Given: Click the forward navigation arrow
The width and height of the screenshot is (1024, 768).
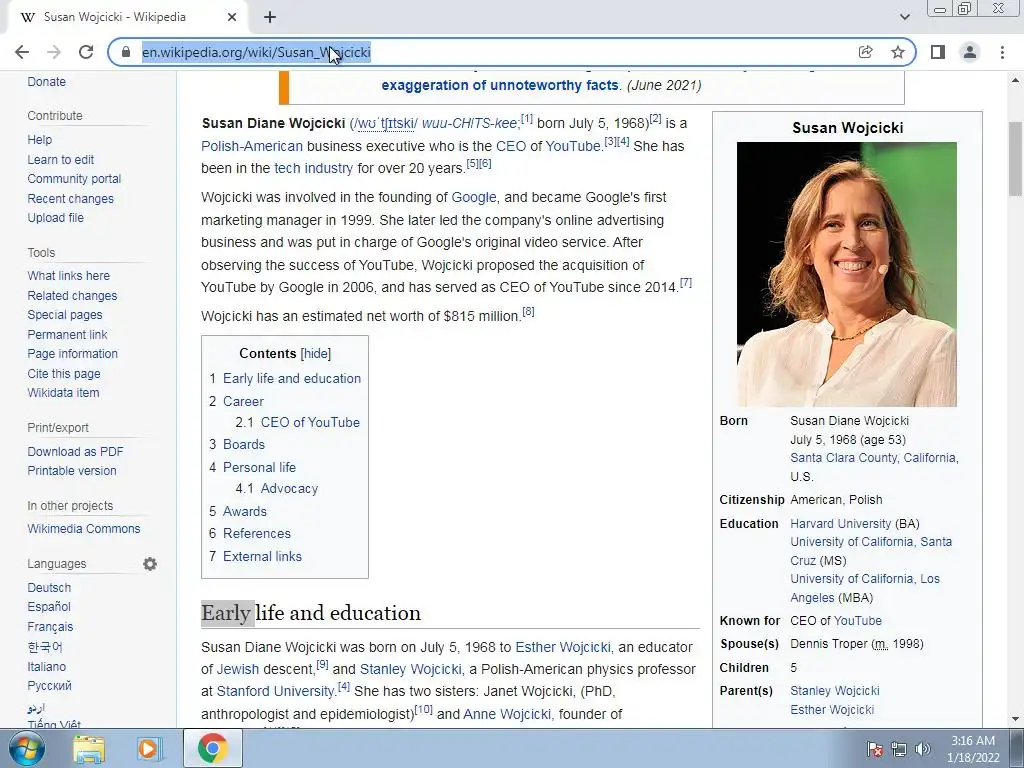Looking at the screenshot, I should (x=54, y=52).
